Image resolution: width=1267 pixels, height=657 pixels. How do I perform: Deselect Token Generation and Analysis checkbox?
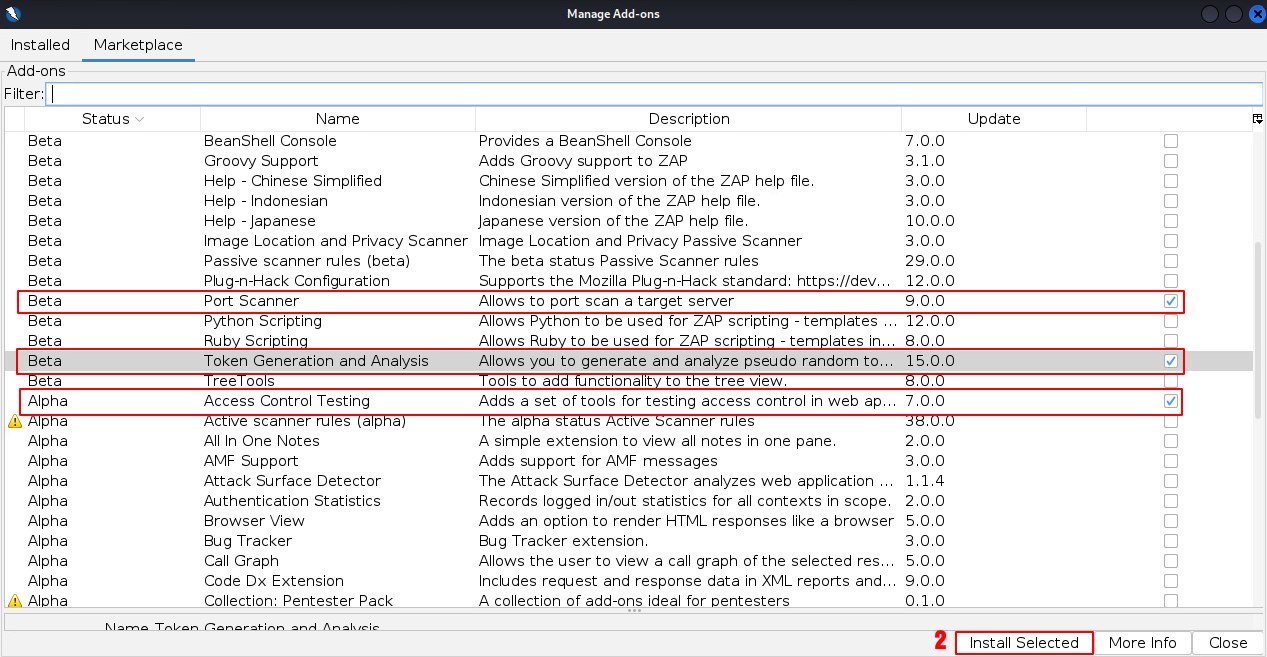click(1170, 361)
